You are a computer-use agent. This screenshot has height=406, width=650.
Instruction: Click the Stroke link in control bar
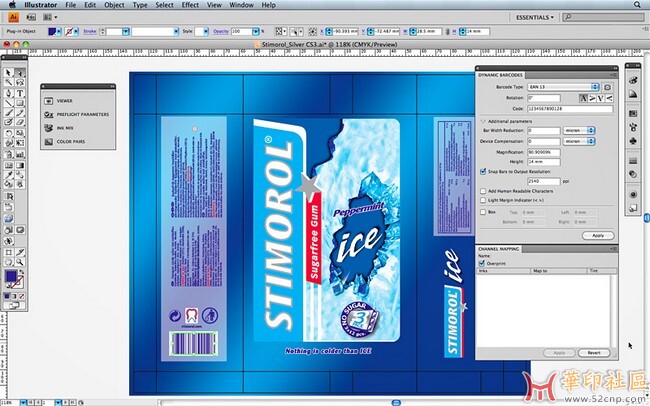(90, 32)
